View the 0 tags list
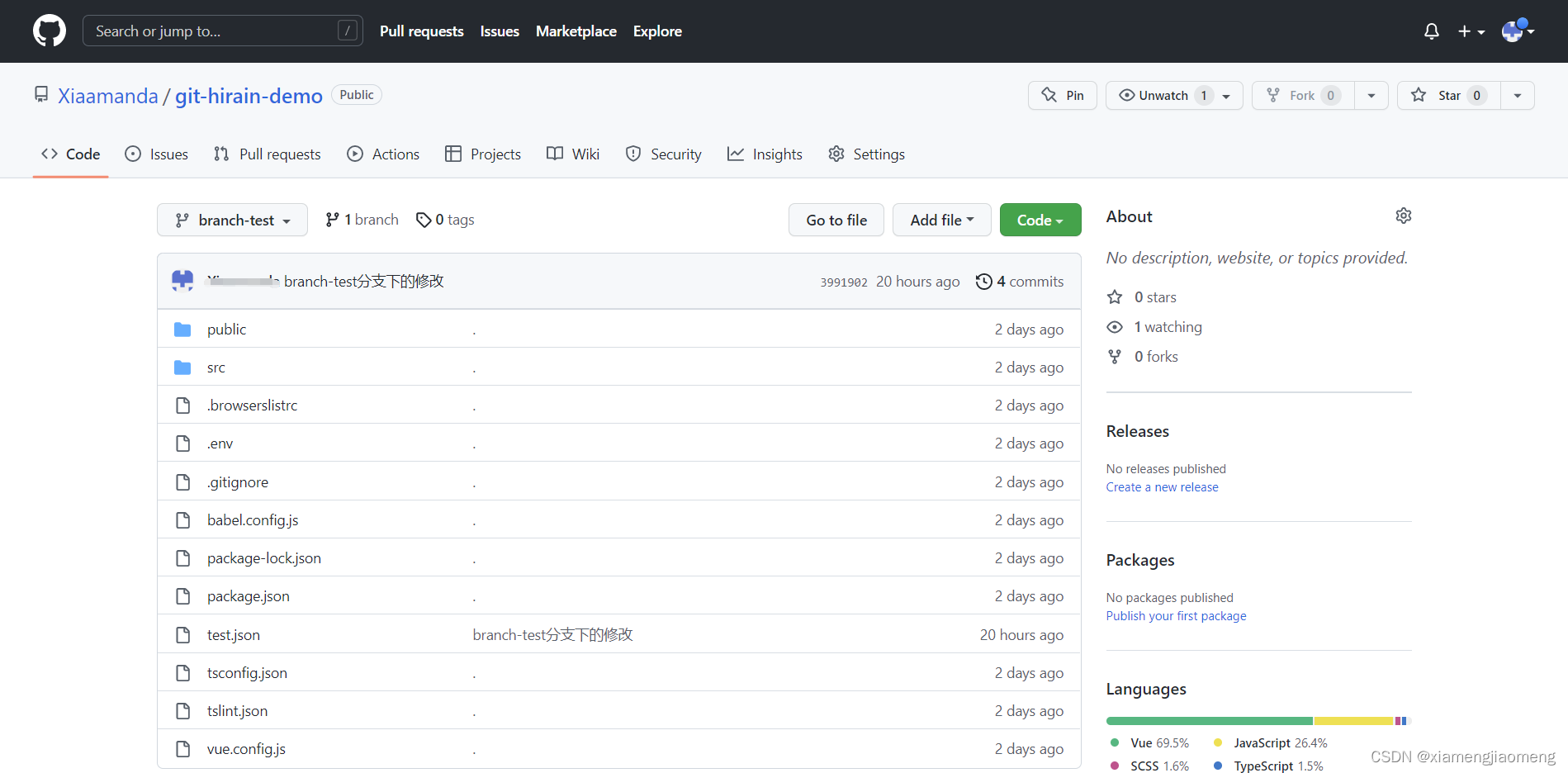Viewport: 1568px width, 773px height. (x=446, y=220)
